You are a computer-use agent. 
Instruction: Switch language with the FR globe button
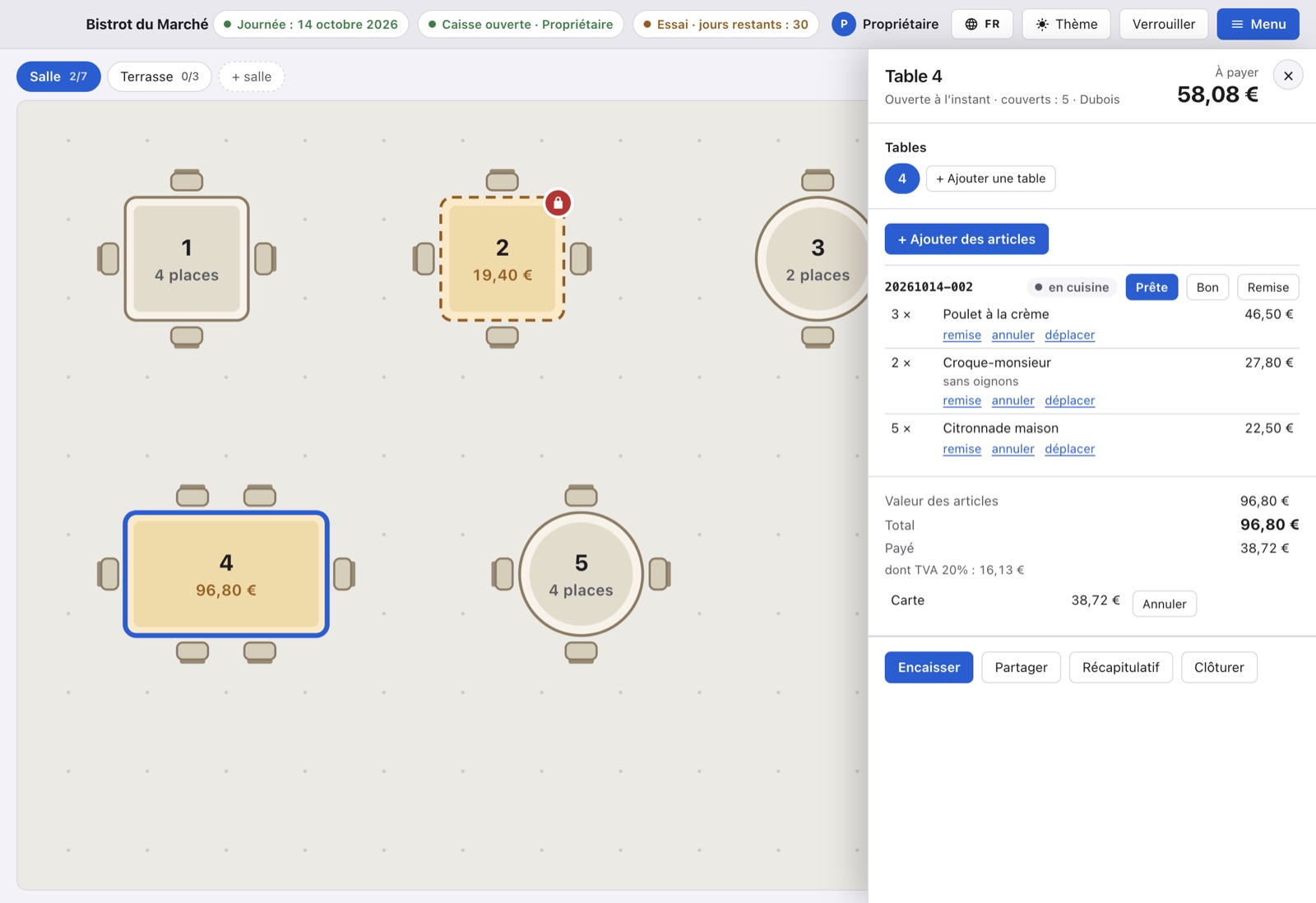coord(982,24)
